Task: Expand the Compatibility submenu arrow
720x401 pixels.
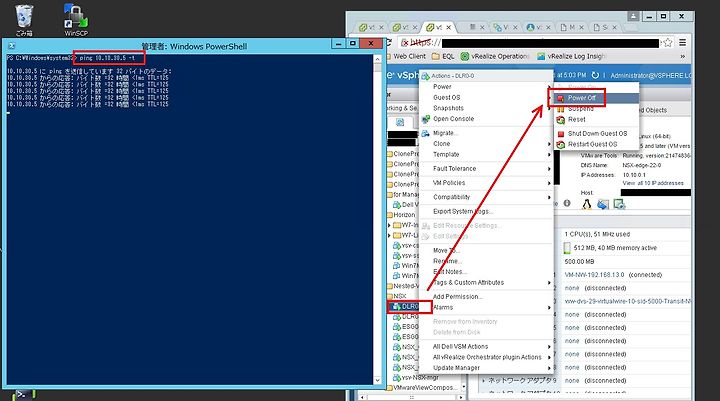Action: click(549, 197)
